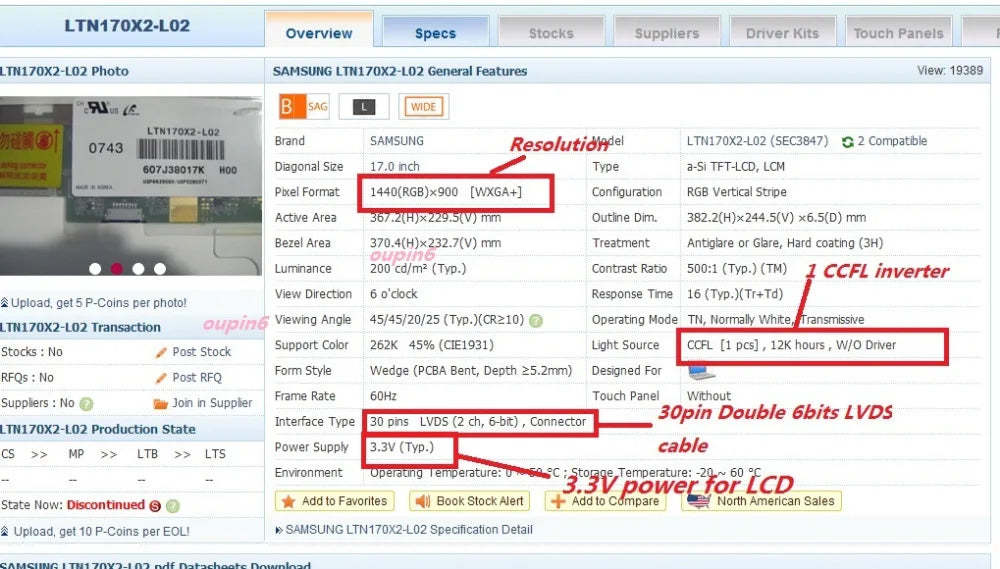Click the RFQs : No row

(x=27, y=378)
